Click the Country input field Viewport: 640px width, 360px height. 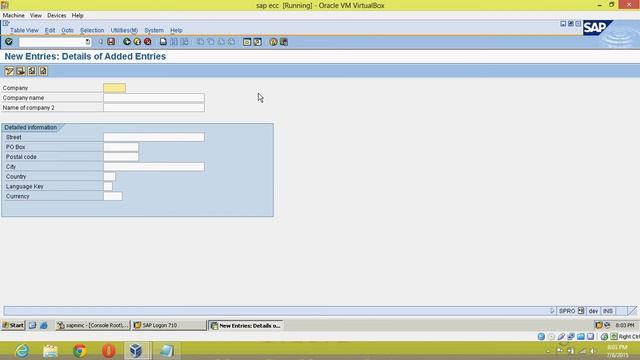(109, 176)
